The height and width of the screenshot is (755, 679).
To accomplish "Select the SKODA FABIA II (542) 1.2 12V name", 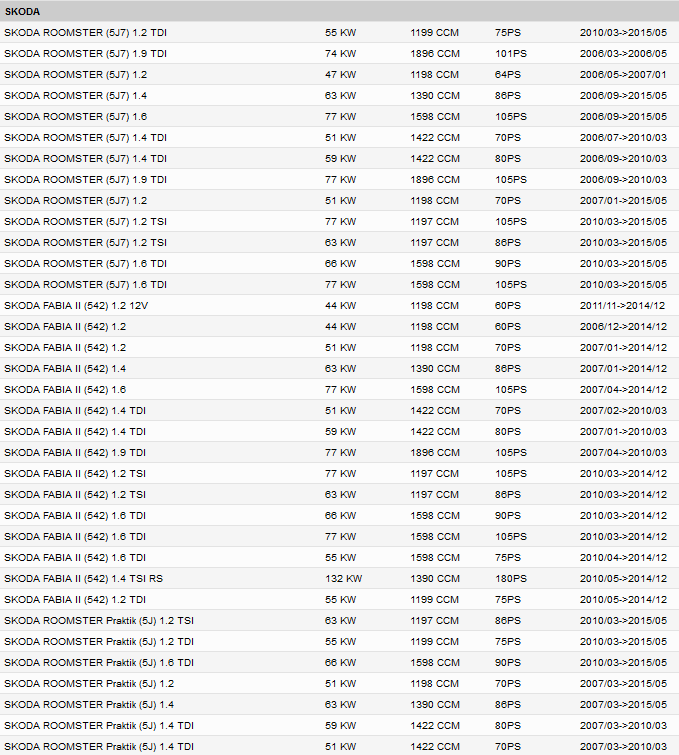I will (x=76, y=306).
